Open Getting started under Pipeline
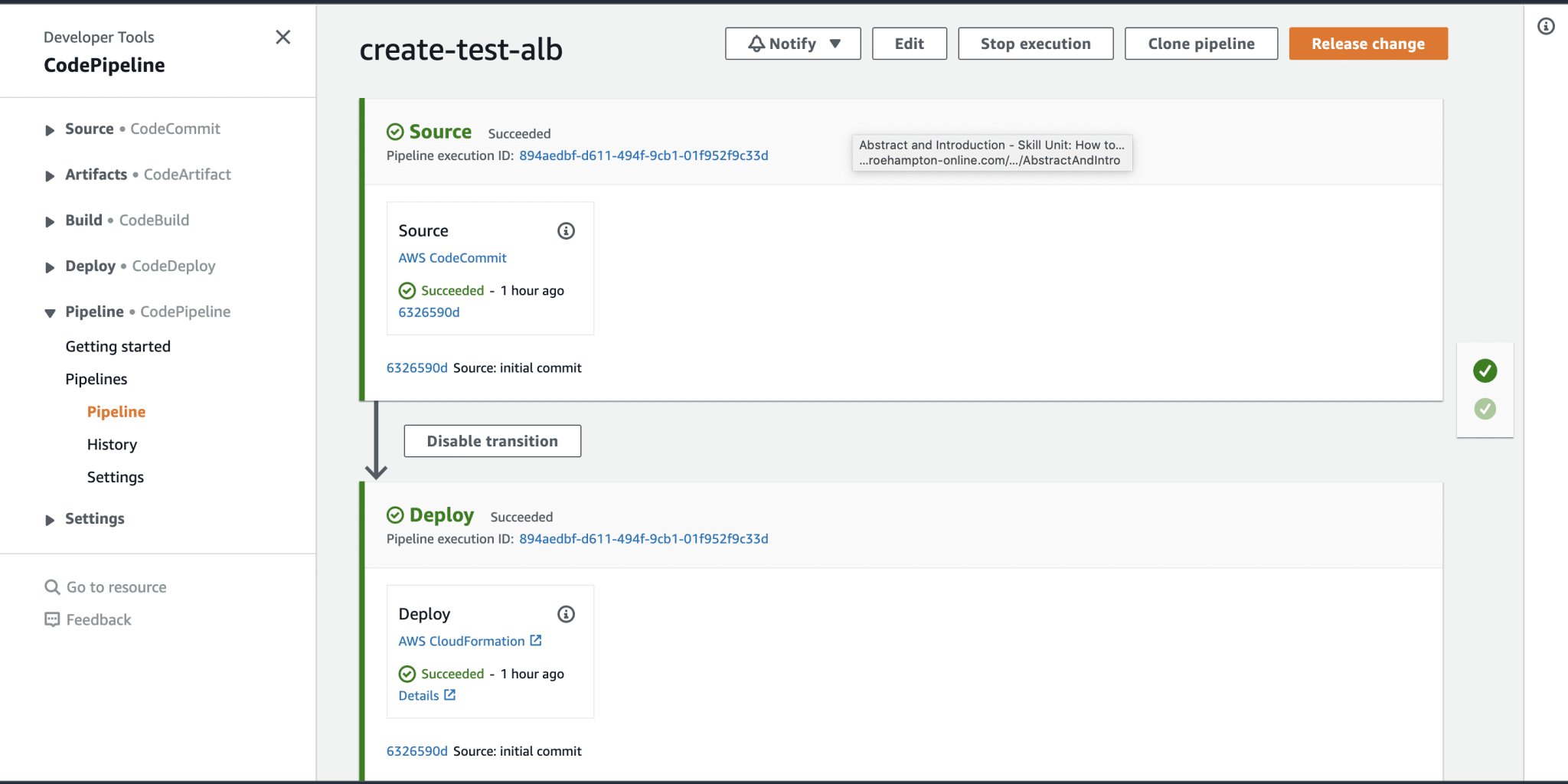This screenshot has width=1568, height=784. [117, 346]
